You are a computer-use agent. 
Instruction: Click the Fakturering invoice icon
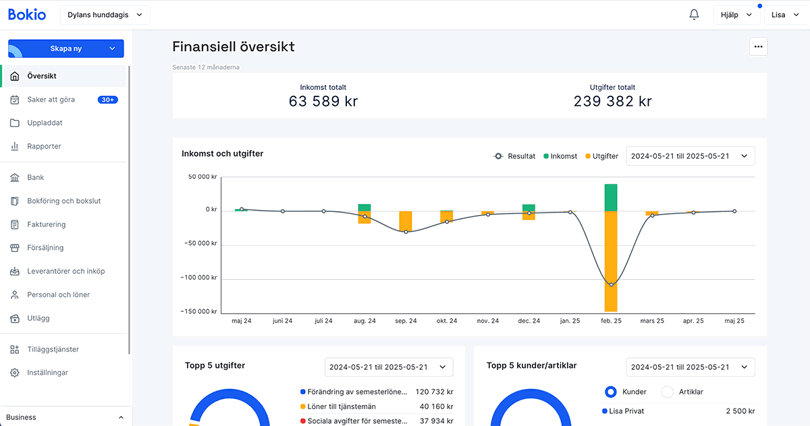[15, 224]
